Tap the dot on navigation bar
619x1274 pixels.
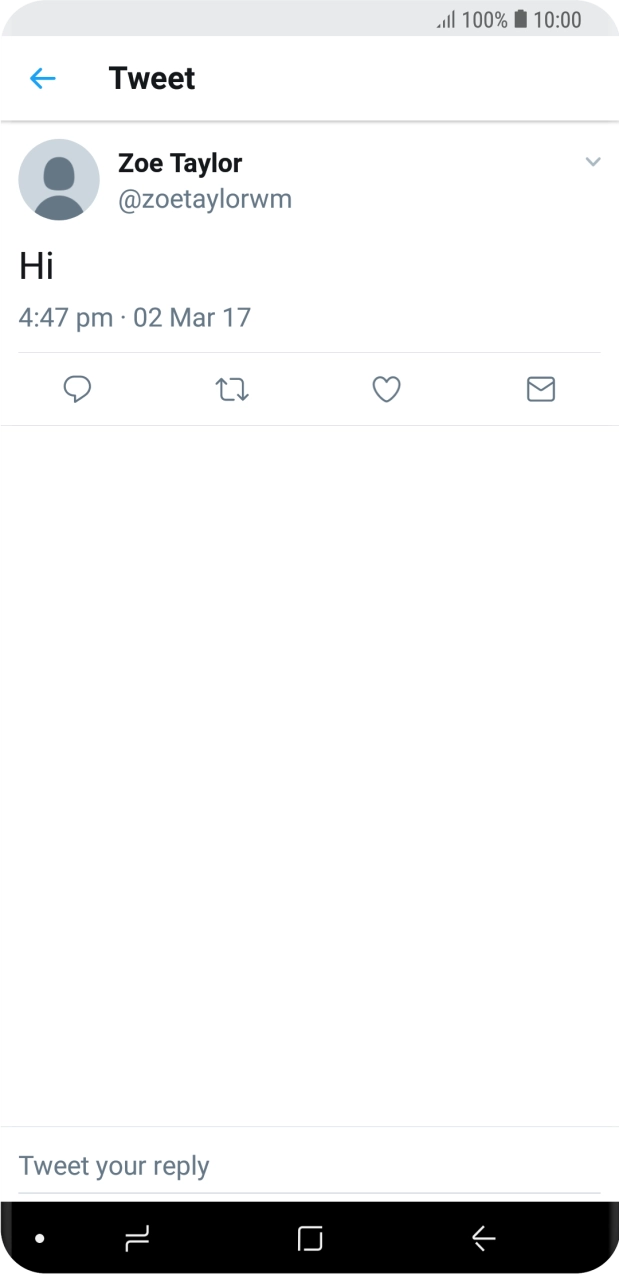point(40,1238)
